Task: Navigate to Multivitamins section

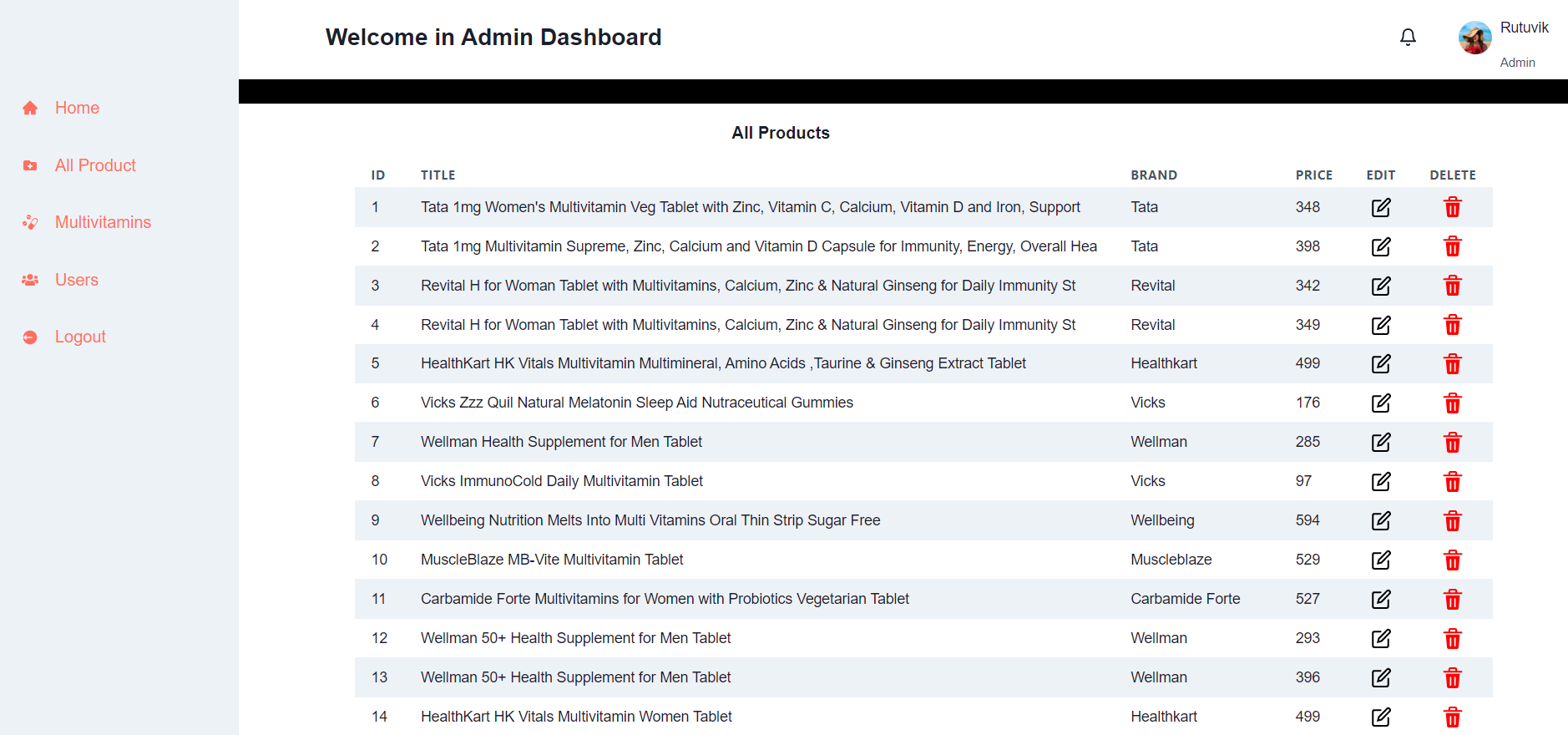Action: tap(103, 222)
